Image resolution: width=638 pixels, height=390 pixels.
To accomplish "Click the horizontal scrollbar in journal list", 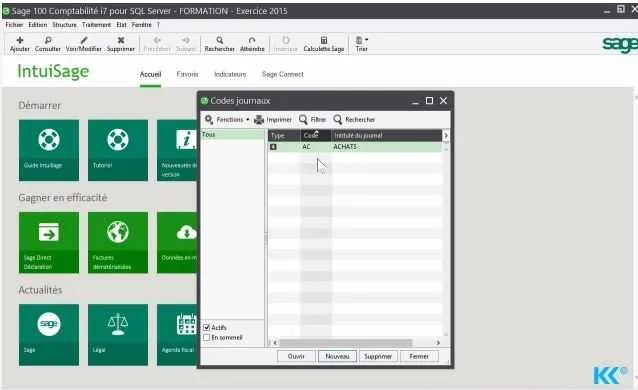I will (x=346, y=343).
